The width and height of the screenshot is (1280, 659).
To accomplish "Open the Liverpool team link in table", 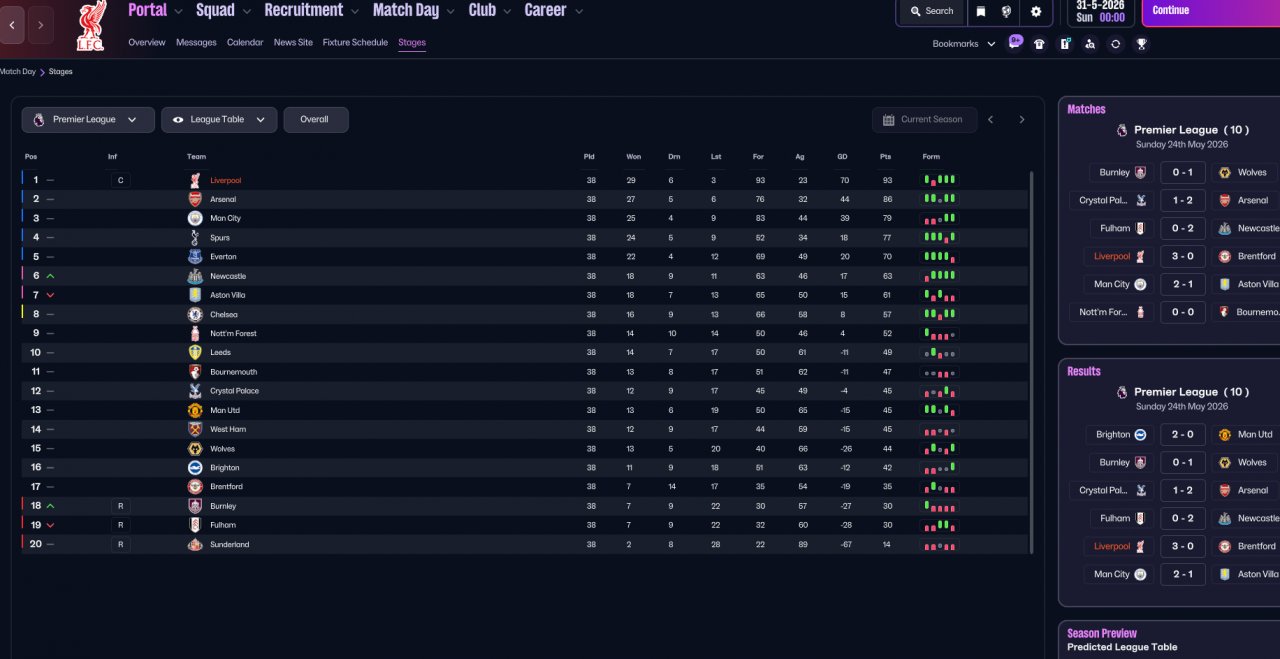I will point(225,180).
